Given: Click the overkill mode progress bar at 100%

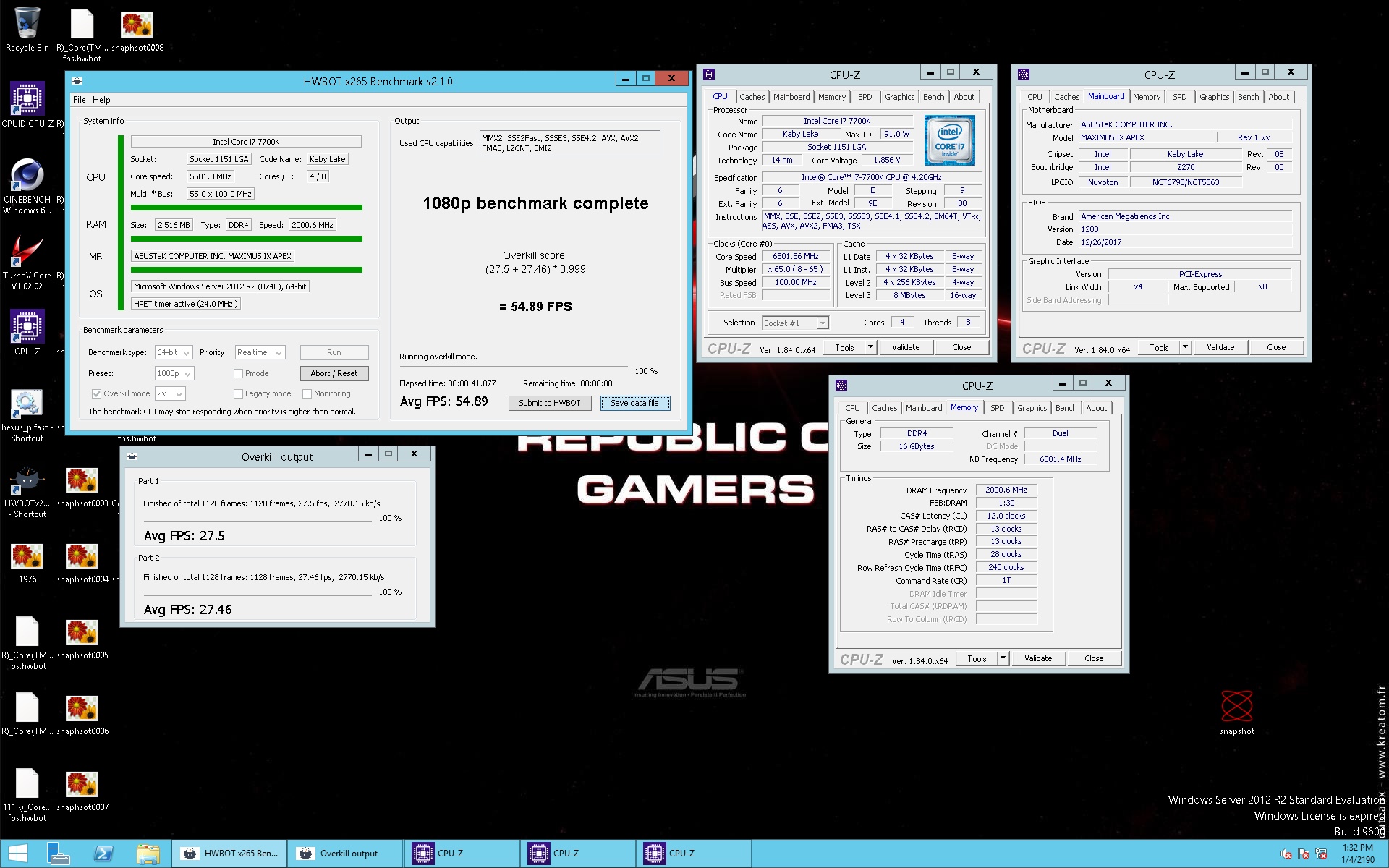Looking at the screenshot, I should 513,367.
